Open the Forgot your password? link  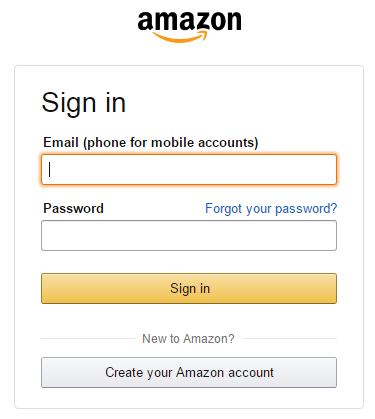pos(271,209)
